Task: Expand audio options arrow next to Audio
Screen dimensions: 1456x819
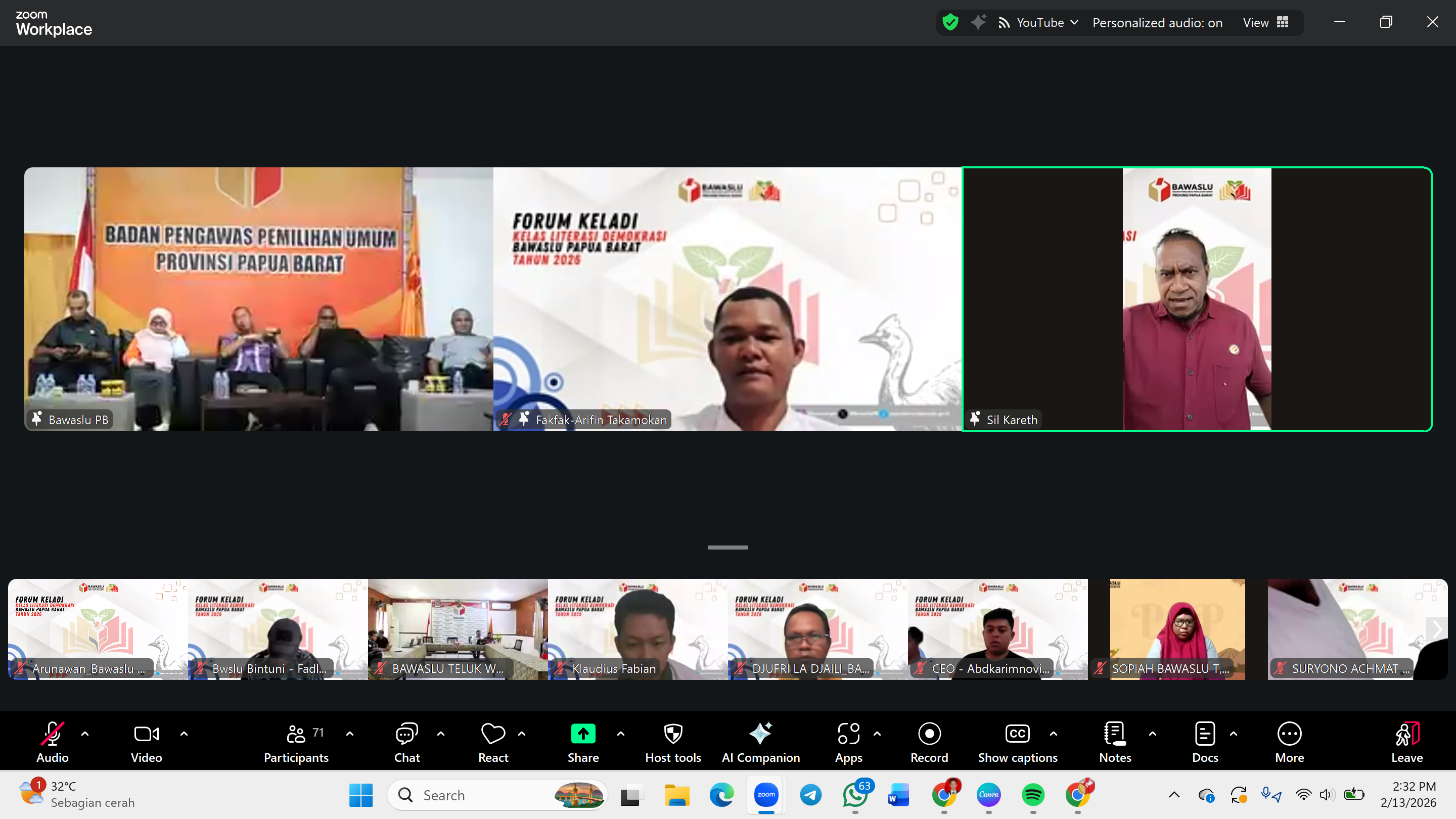Action: tap(85, 734)
